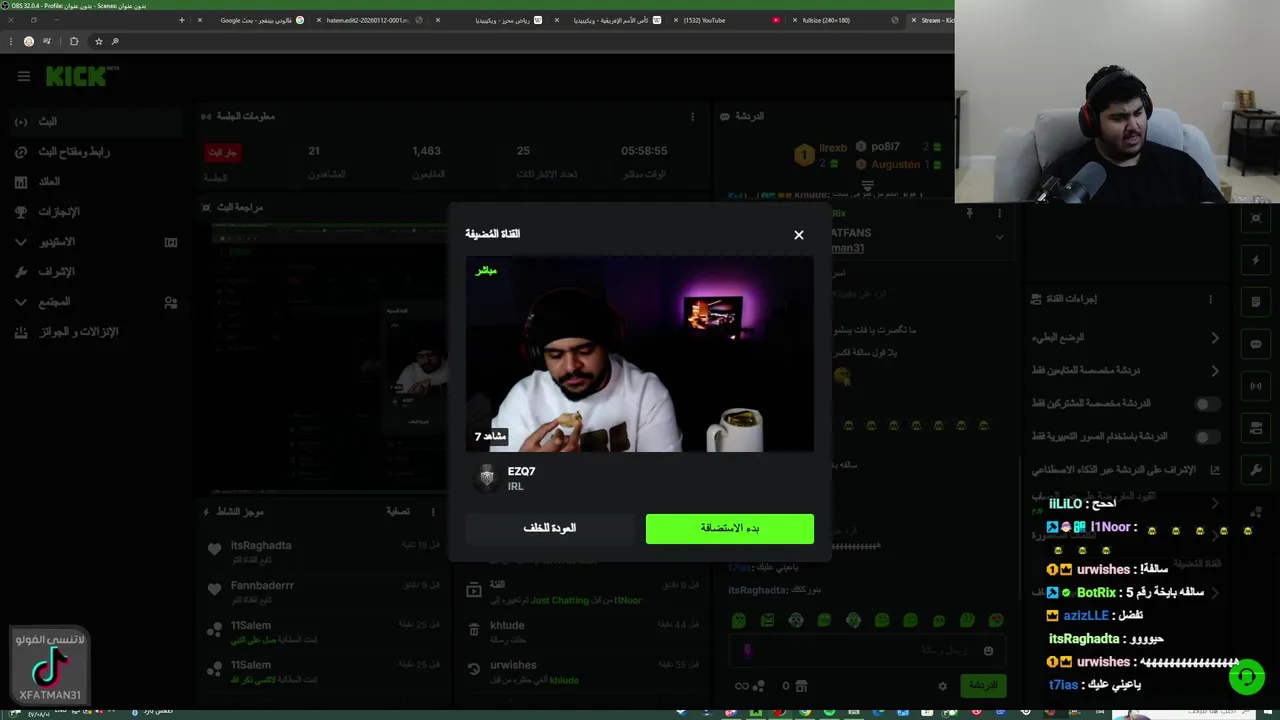Expand followers-only chat chevron
Screen dimensions: 1280x720
[x=1215, y=371]
